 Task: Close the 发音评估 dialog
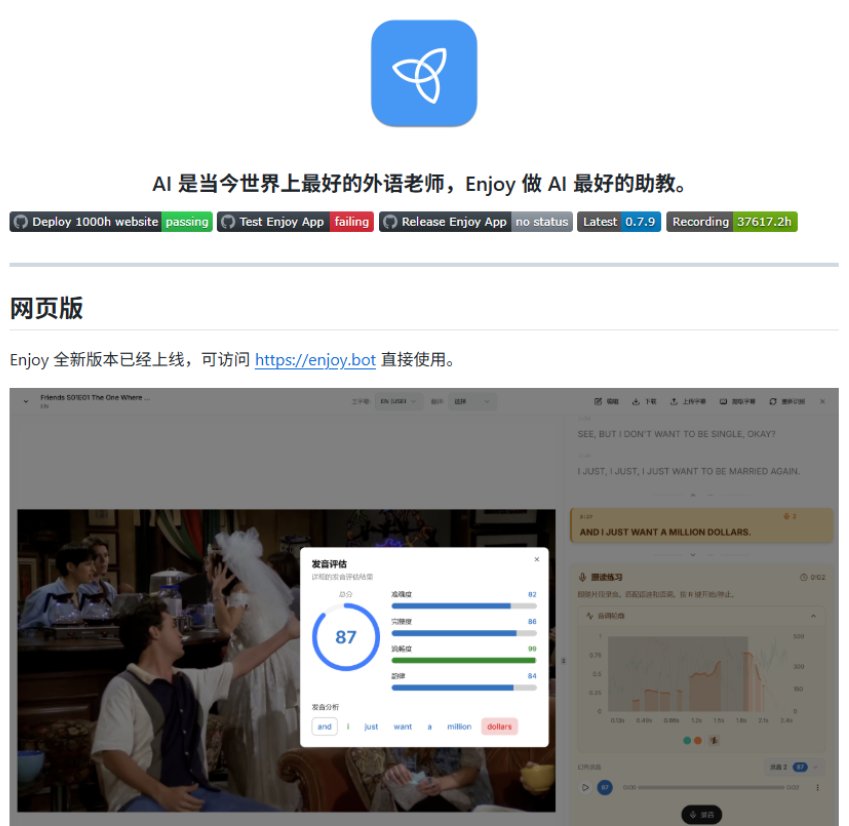pos(537,559)
